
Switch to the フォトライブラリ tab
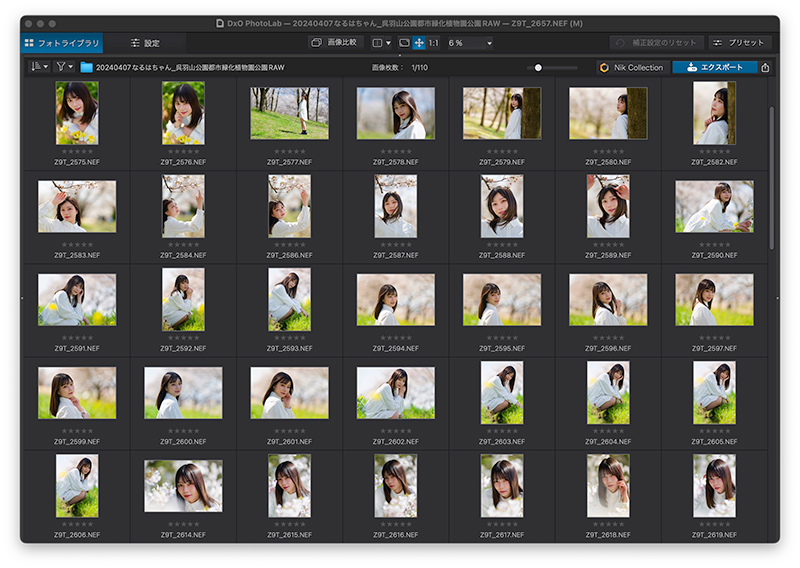(62, 43)
